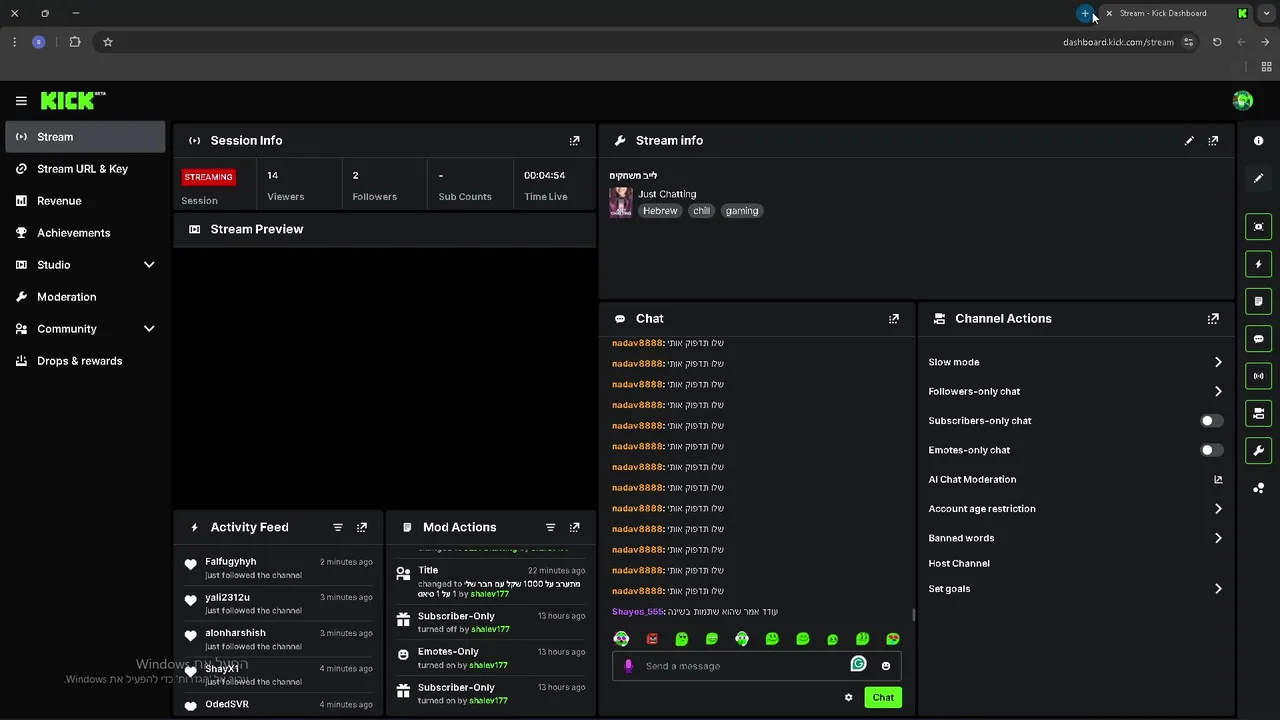
Task: Open the Revenue page
Action: pos(85,201)
